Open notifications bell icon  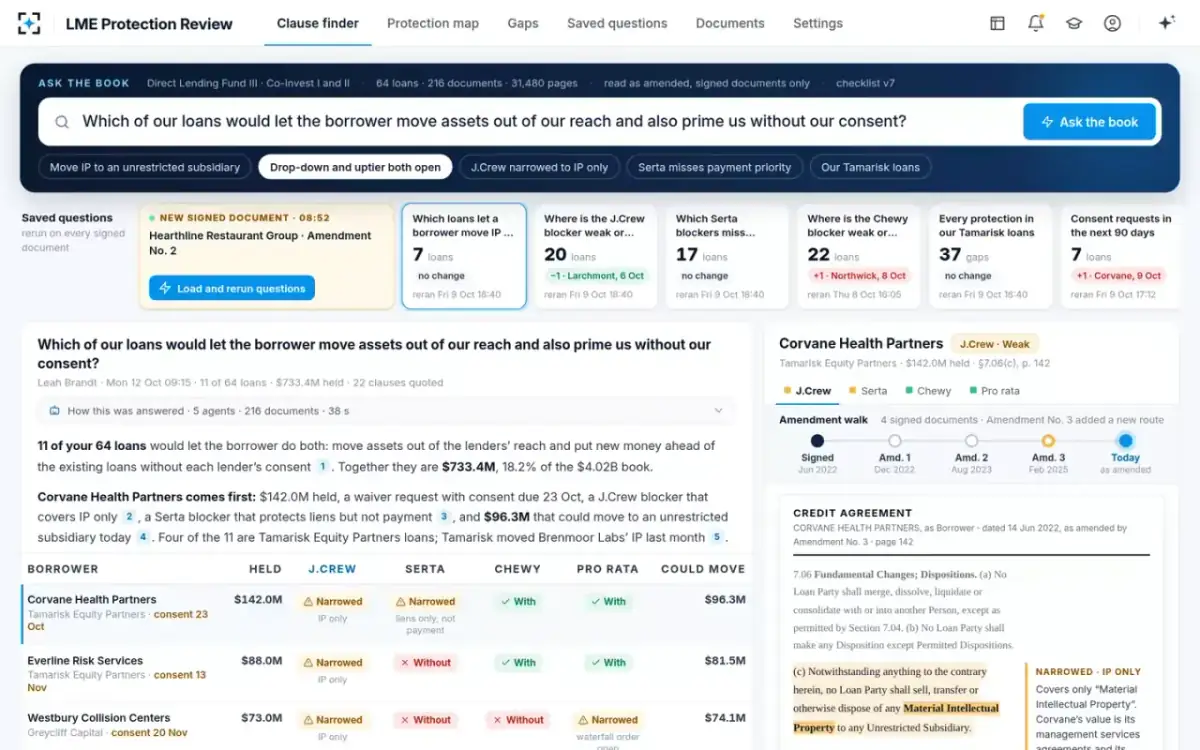click(x=1035, y=23)
